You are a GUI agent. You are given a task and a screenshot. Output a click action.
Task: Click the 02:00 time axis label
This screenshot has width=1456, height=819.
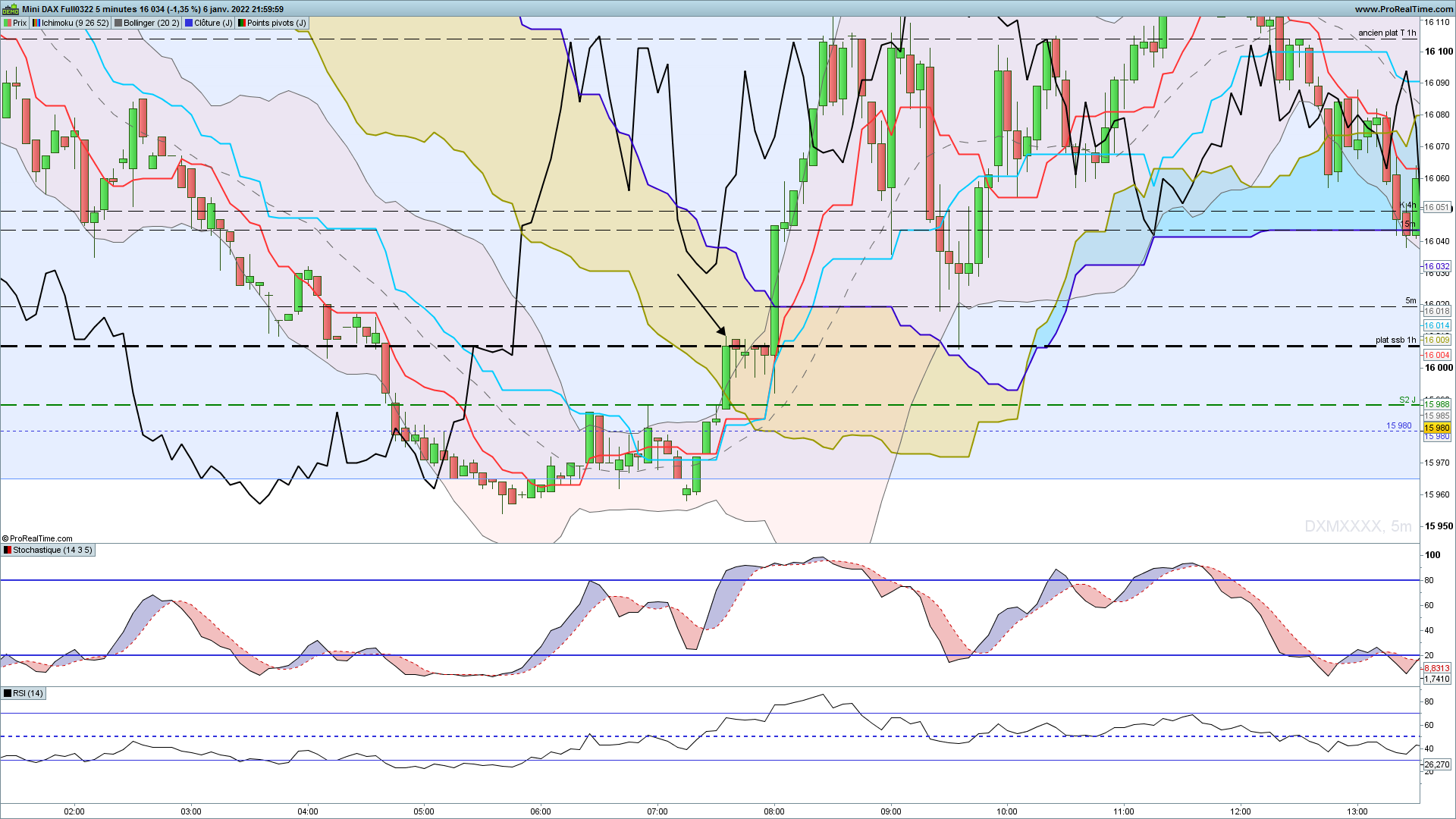[x=74, y=811]
